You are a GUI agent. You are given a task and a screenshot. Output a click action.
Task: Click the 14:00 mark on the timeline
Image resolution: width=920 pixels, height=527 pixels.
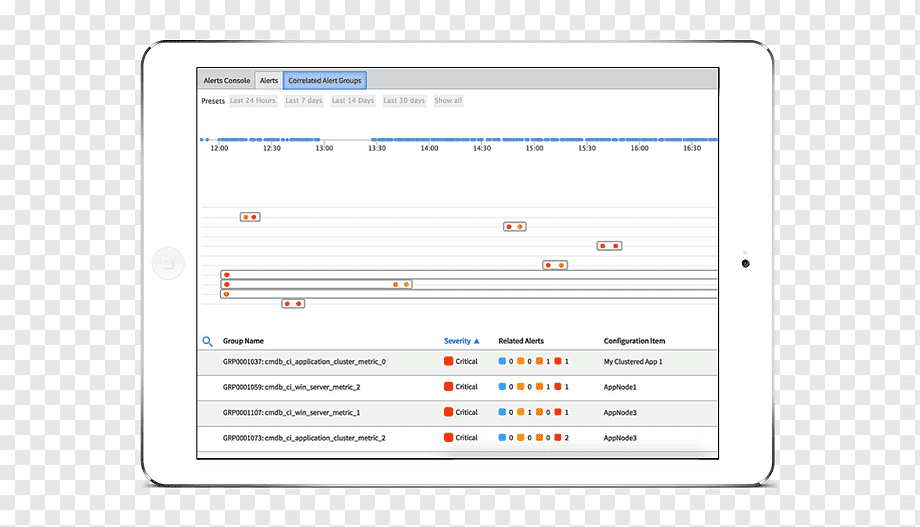coord(429,148)
